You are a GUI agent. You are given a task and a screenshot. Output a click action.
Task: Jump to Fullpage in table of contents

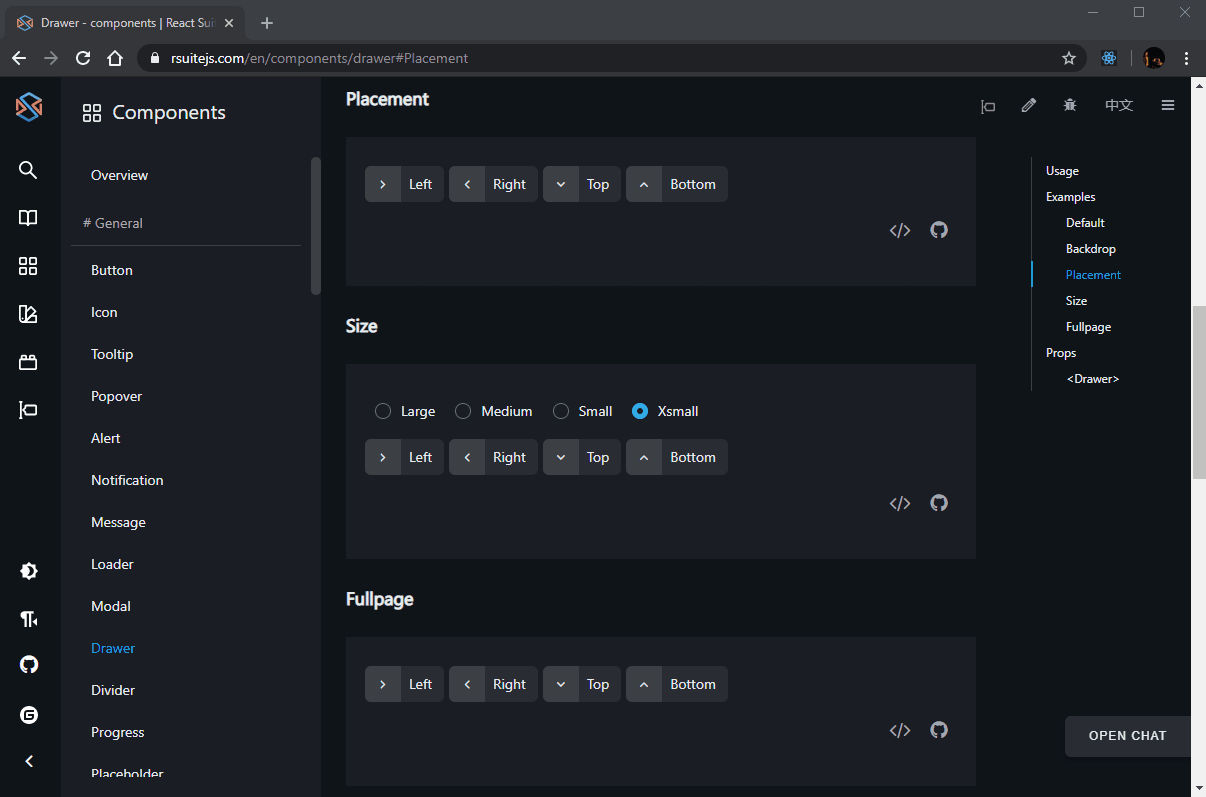click(x=1088, y=327)
